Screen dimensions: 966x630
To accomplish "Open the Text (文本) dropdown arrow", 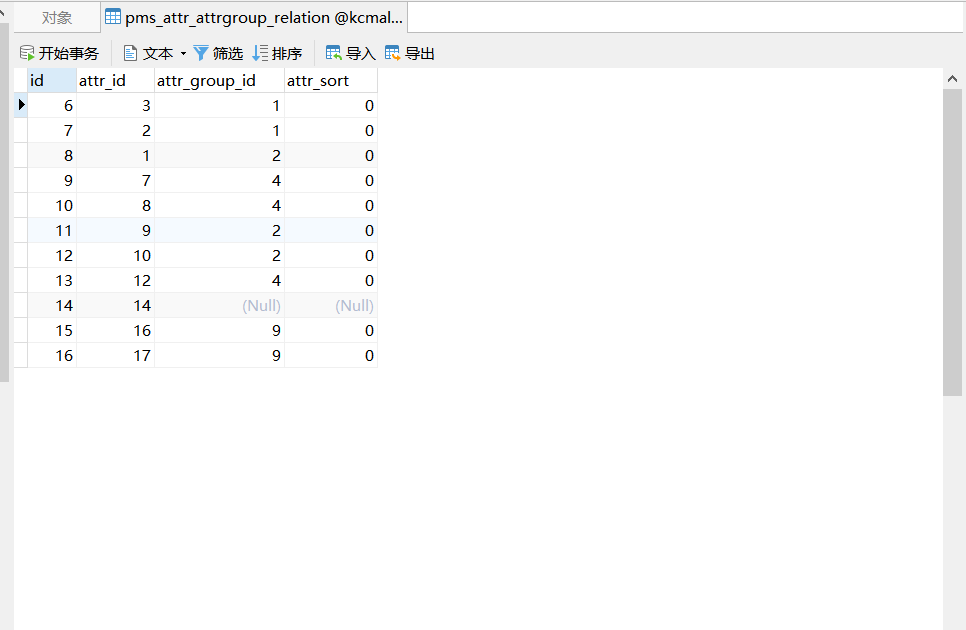I will pyautogui.click(x=183, y=54).
